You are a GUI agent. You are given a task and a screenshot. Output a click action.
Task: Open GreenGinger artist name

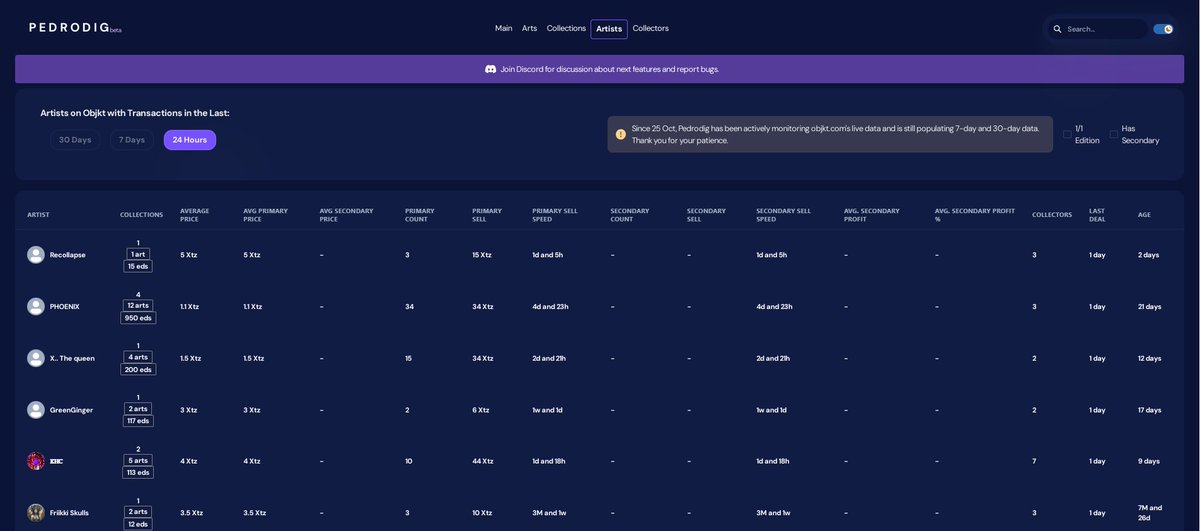pyautogui.click(x=71, y=410)
